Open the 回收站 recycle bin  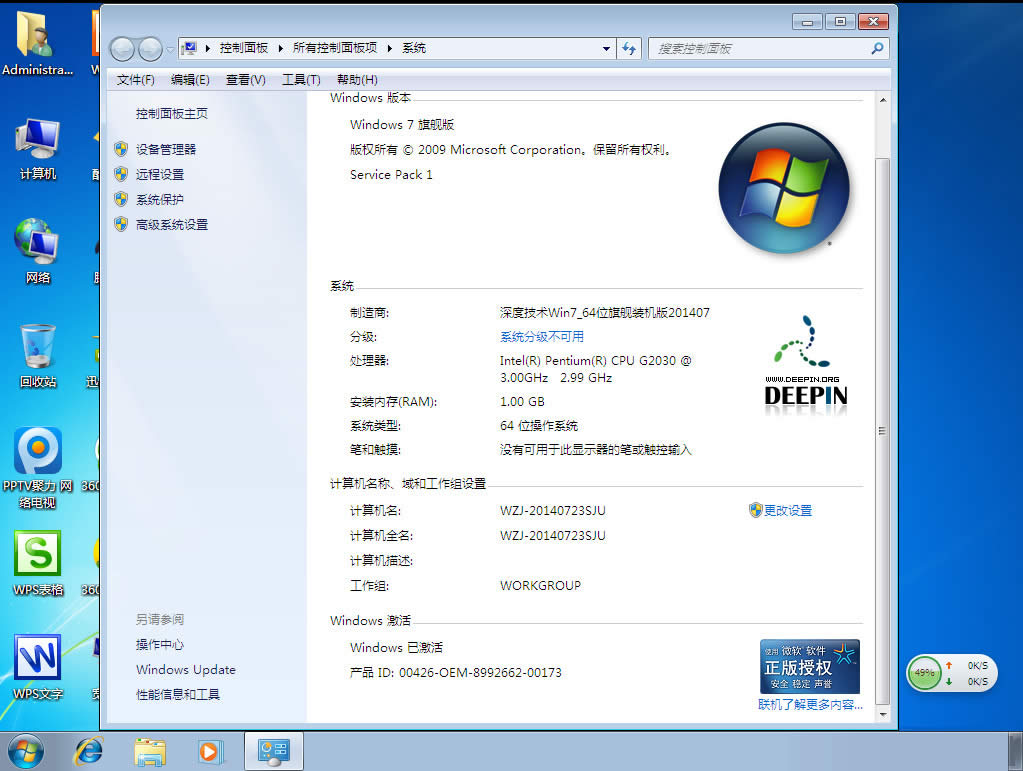pyautogui.click(x=37, y=345)
